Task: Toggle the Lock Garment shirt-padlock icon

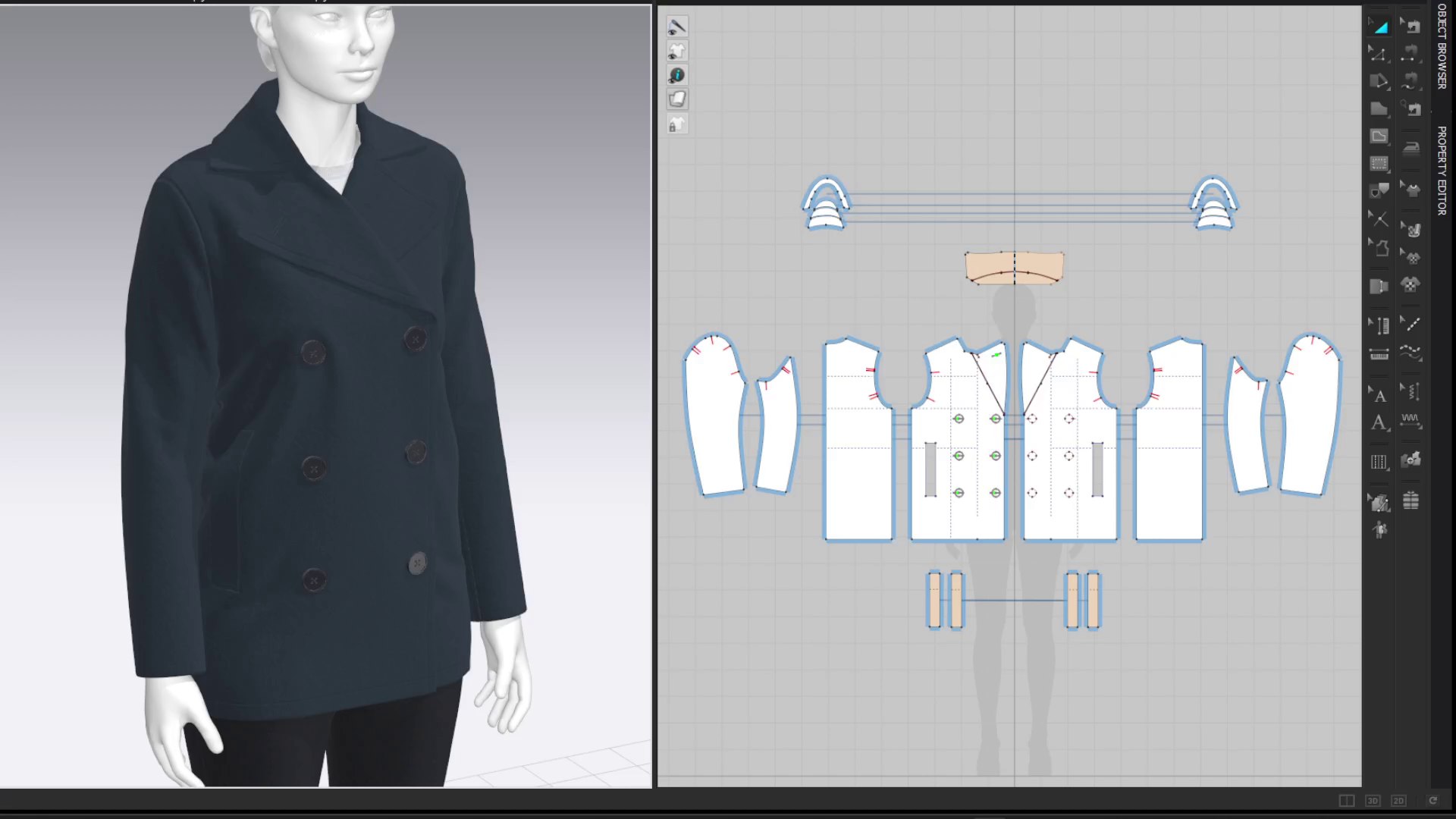Action: click(x=677, y=124)
